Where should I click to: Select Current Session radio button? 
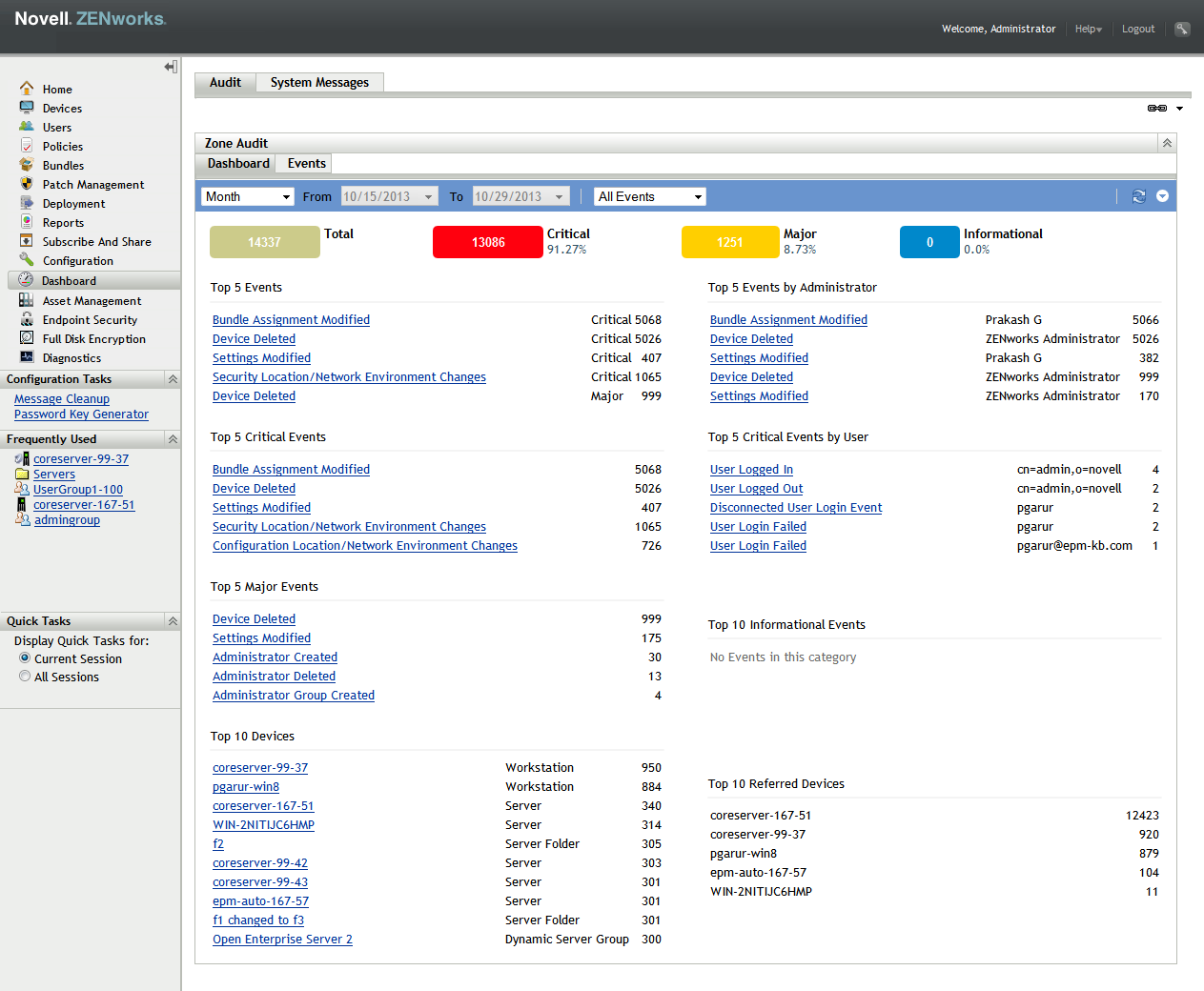[25, 658]
